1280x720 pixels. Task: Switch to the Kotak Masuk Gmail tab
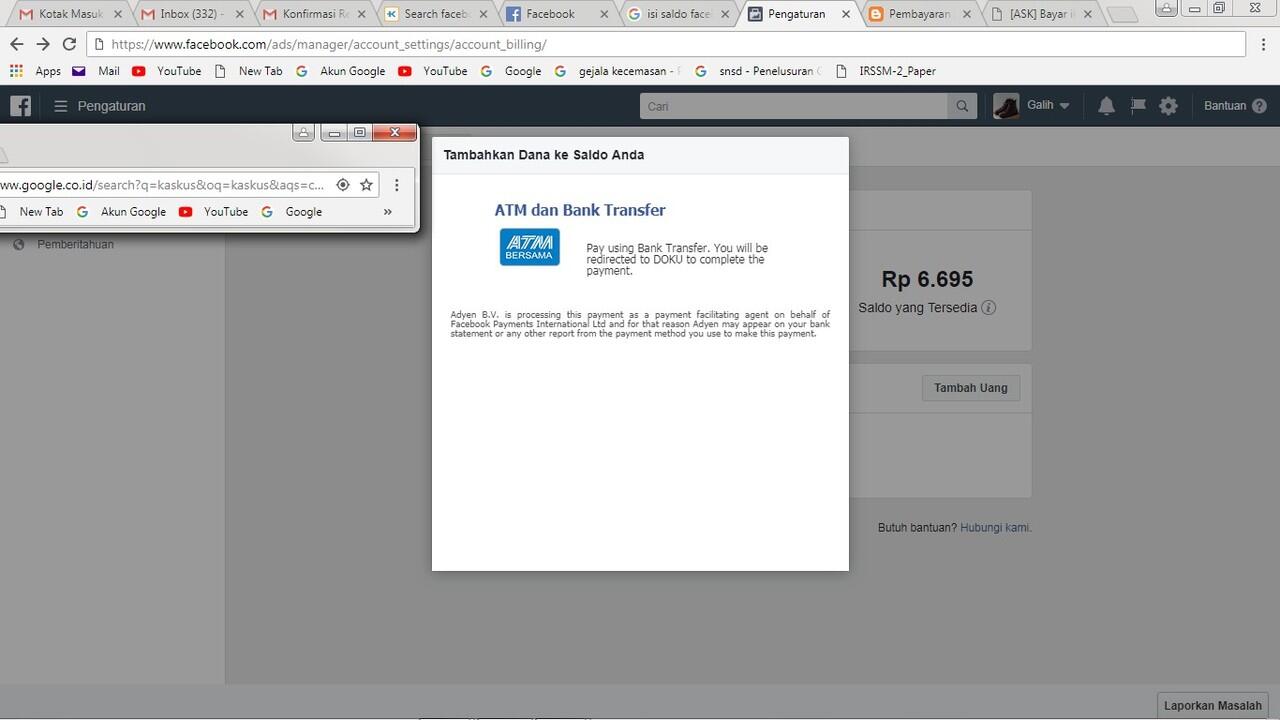[70, 14]
